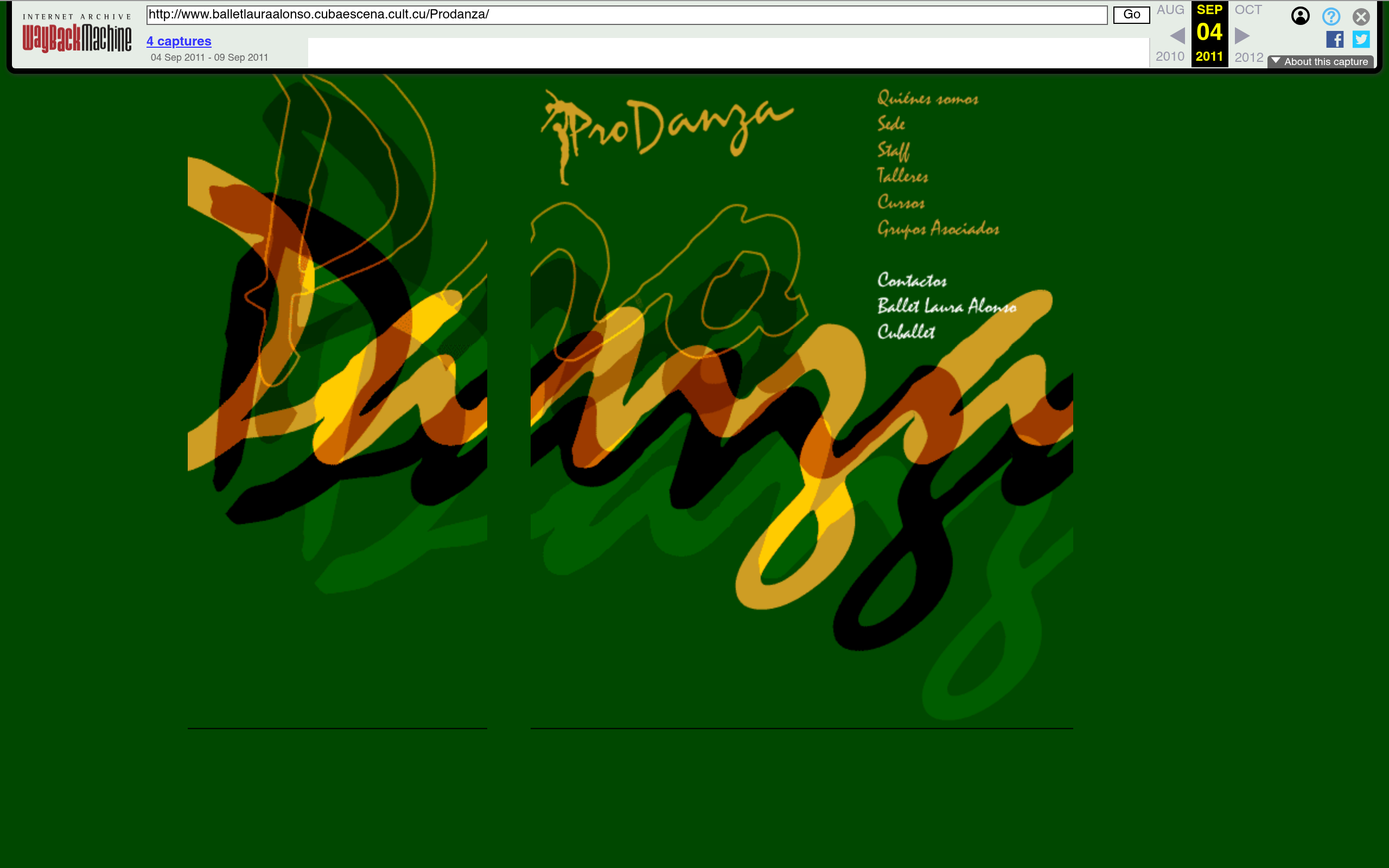1389x868 pixels.
Task: Open the user account icon
Action: click(x=1300, y=16)
